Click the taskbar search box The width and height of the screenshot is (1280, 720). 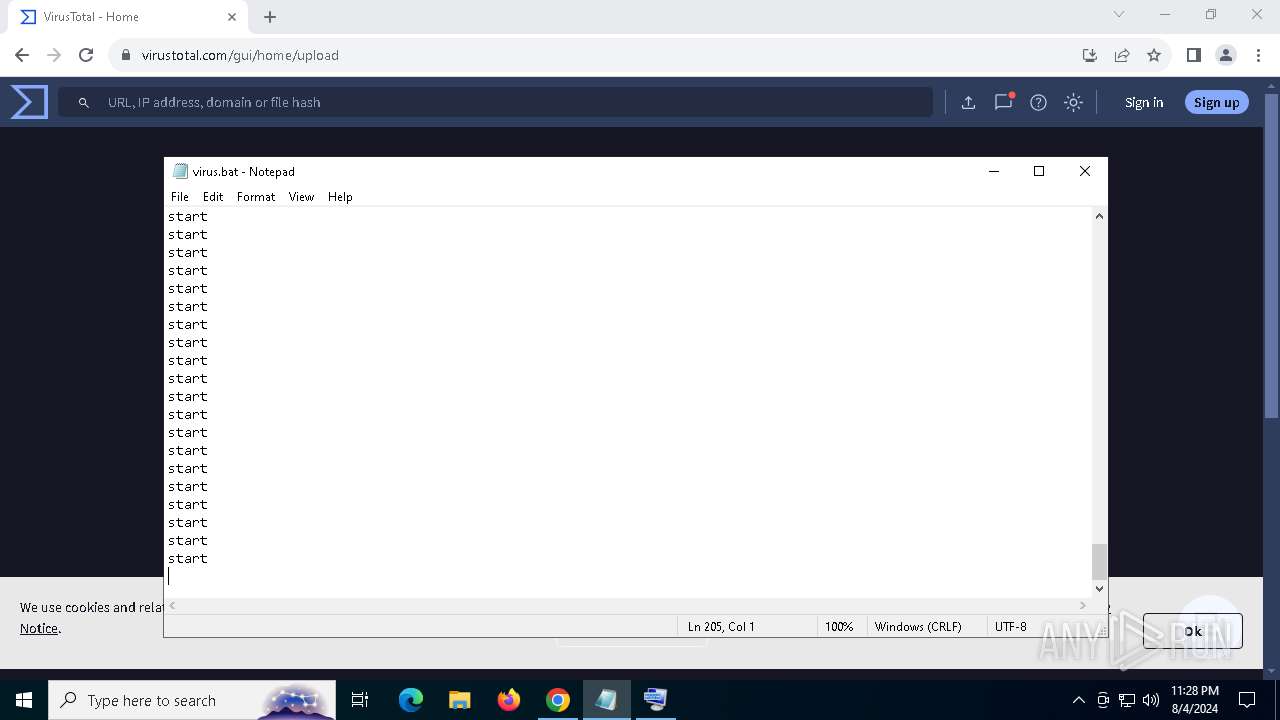pos(192,700)
